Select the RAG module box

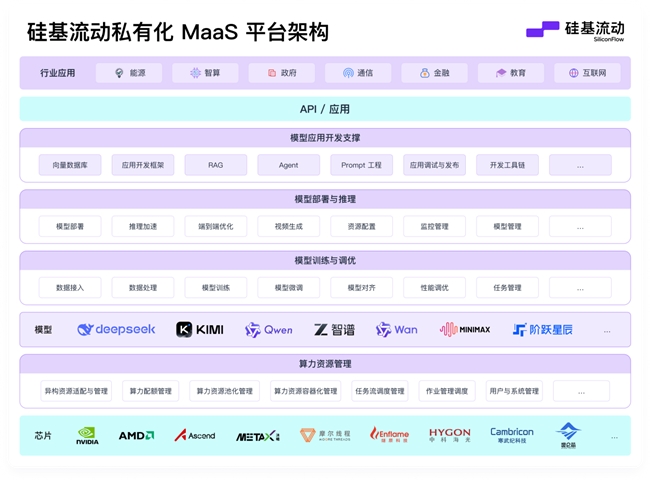pos(216,165)
